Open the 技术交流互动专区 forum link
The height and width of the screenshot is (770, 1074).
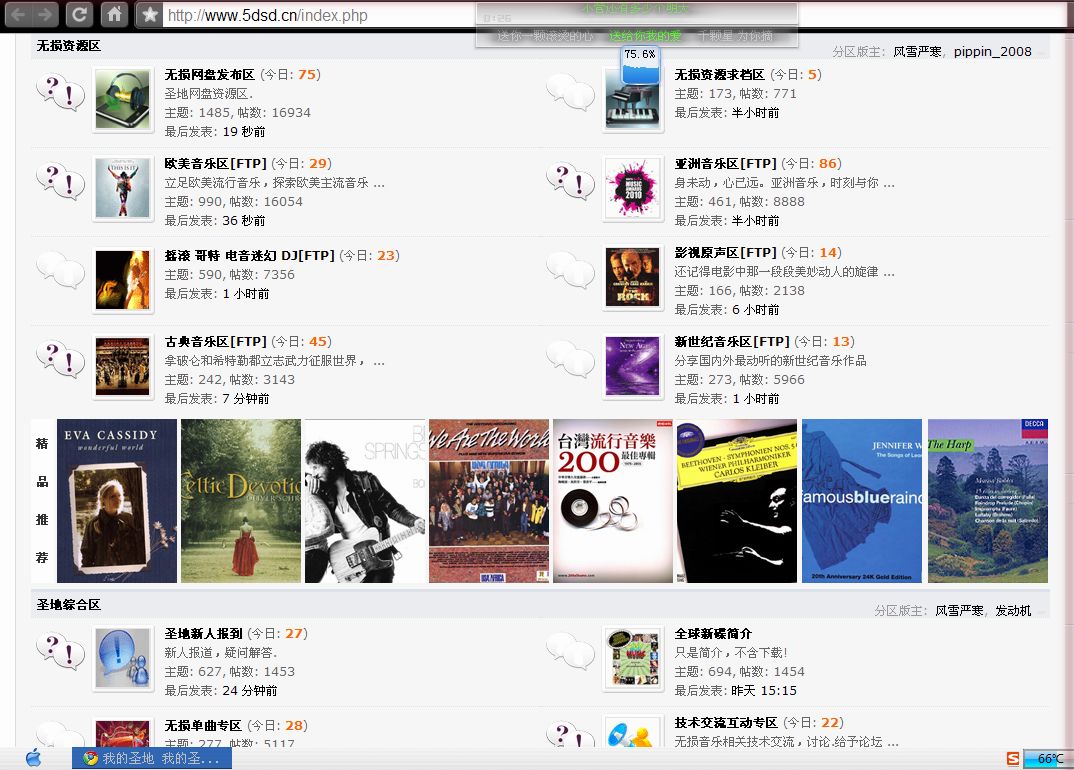[x=726, y=723]
